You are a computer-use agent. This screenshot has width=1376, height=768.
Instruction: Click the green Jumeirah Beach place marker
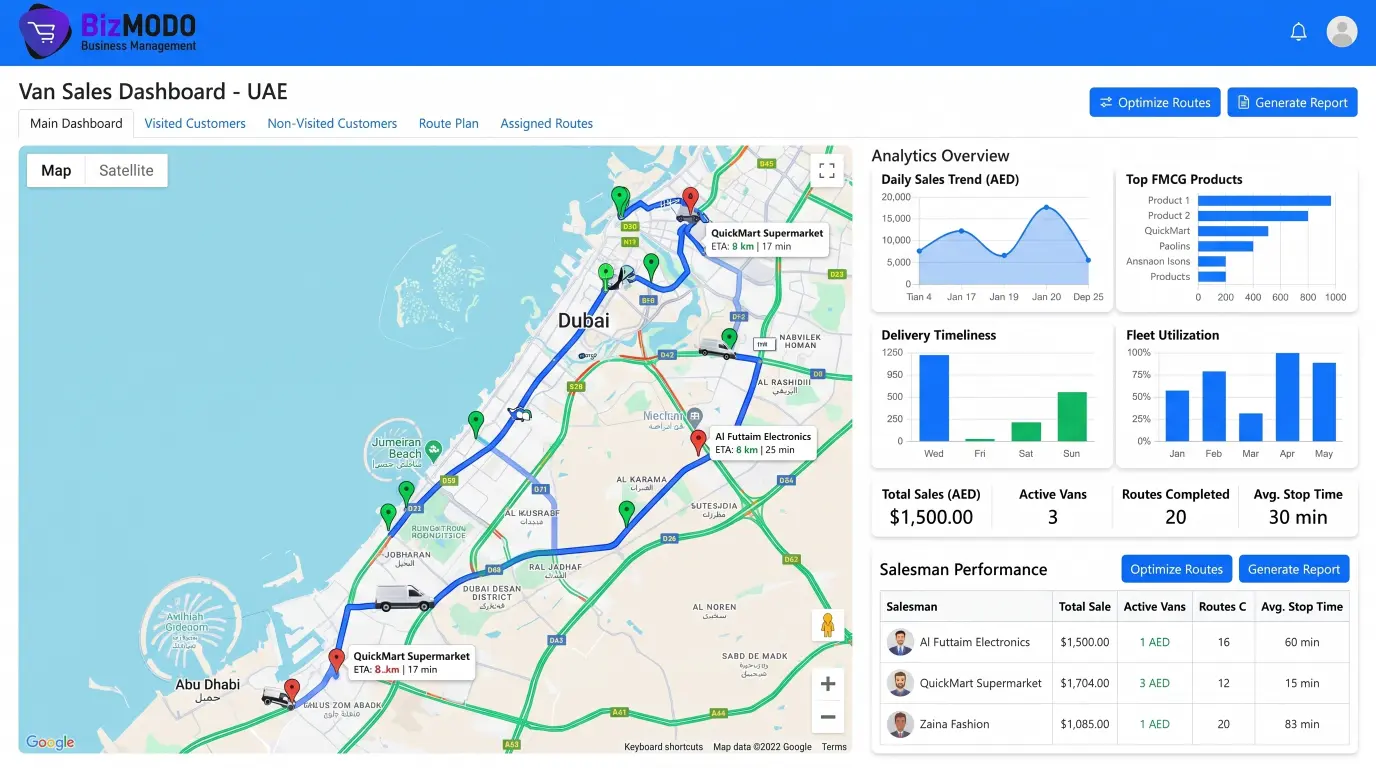tap(433, 450)
